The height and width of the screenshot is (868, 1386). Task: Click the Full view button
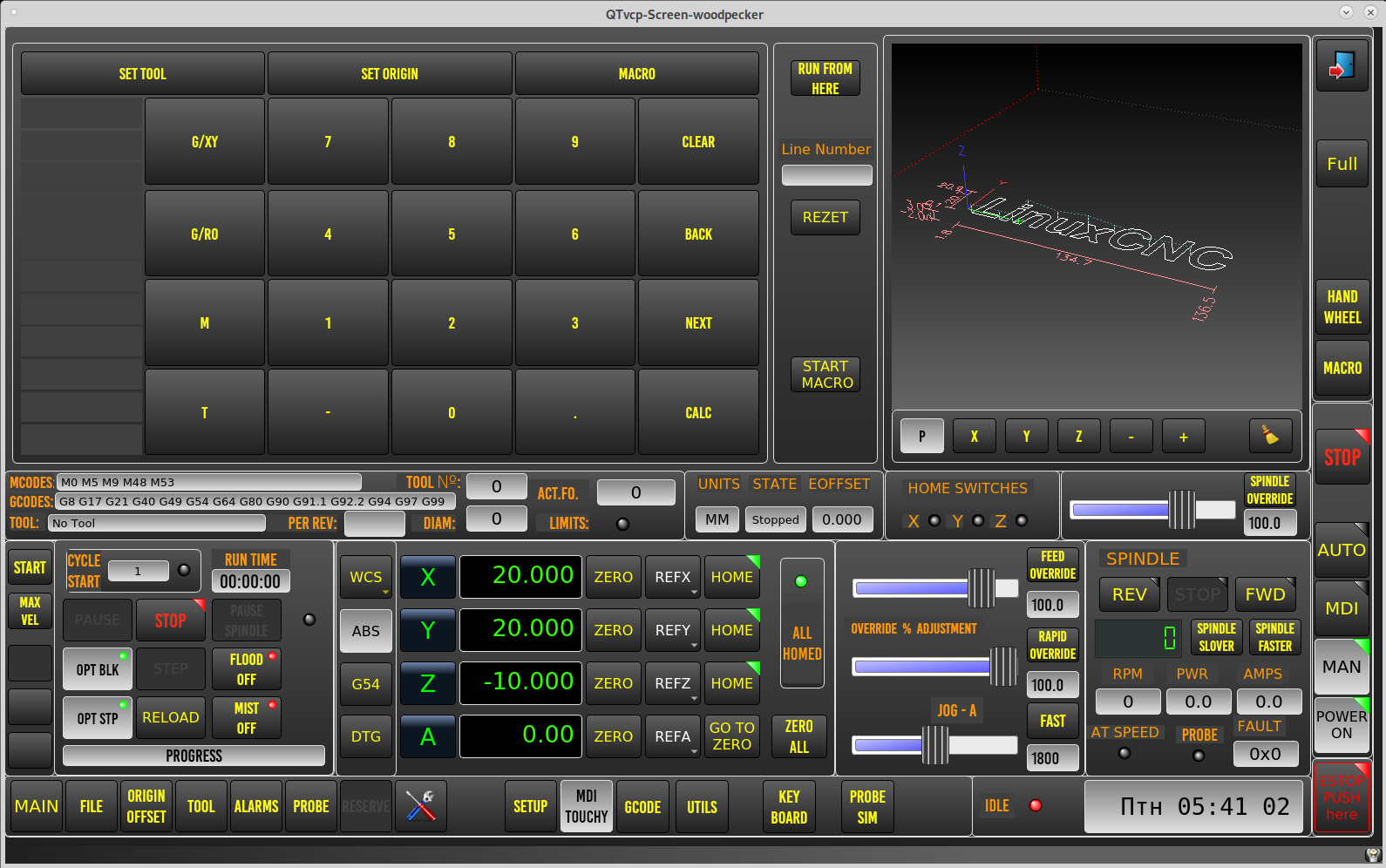click(1342, 164)
